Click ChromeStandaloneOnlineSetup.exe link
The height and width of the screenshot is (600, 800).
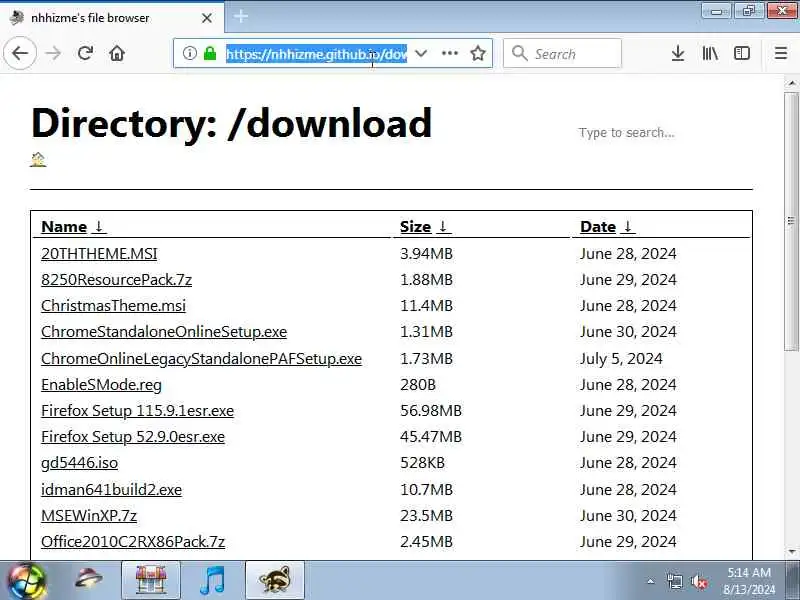coord(164,332)
